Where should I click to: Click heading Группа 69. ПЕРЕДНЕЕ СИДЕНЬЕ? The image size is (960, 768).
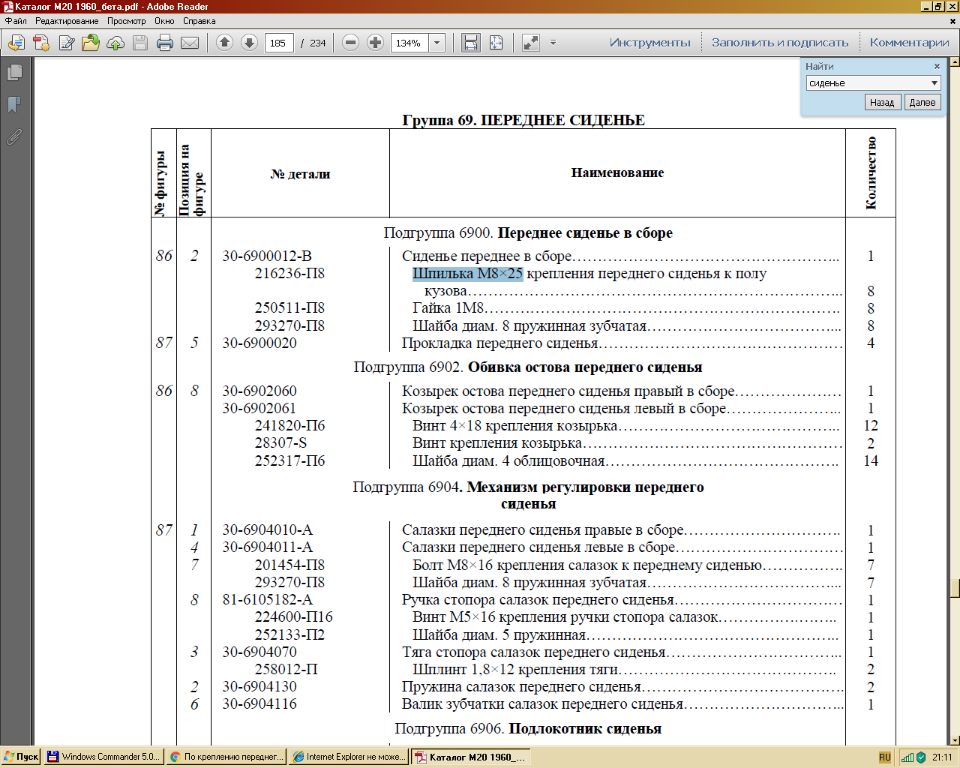(x=523, y=120)
